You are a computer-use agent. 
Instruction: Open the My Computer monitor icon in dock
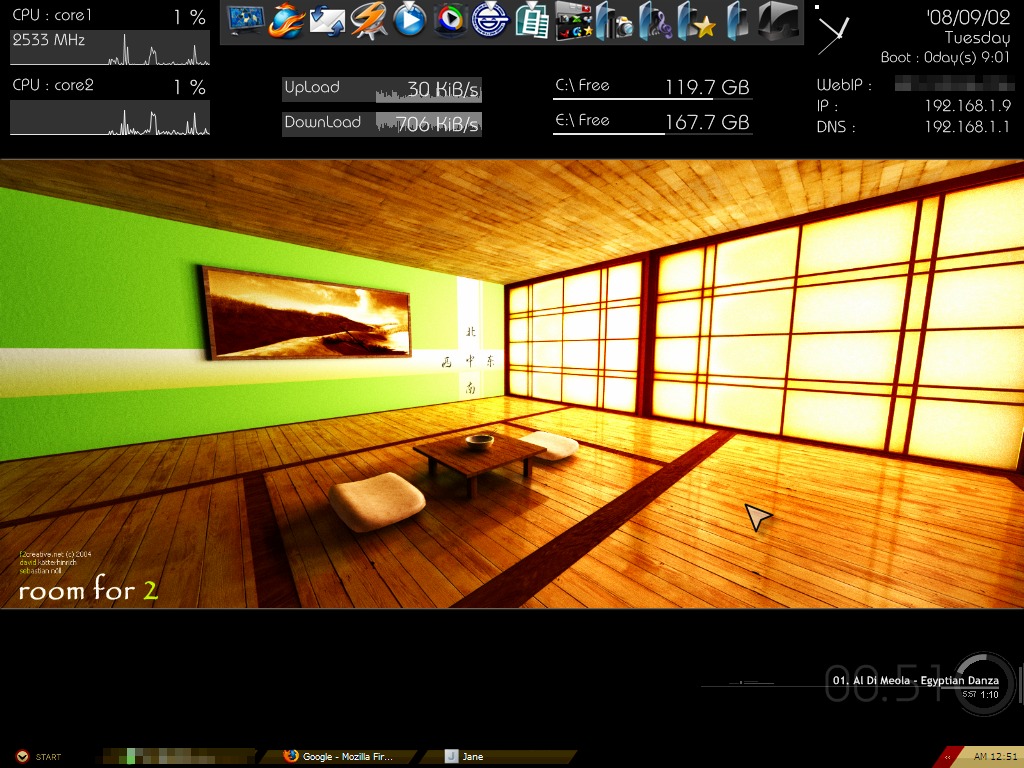pos(245,20)
